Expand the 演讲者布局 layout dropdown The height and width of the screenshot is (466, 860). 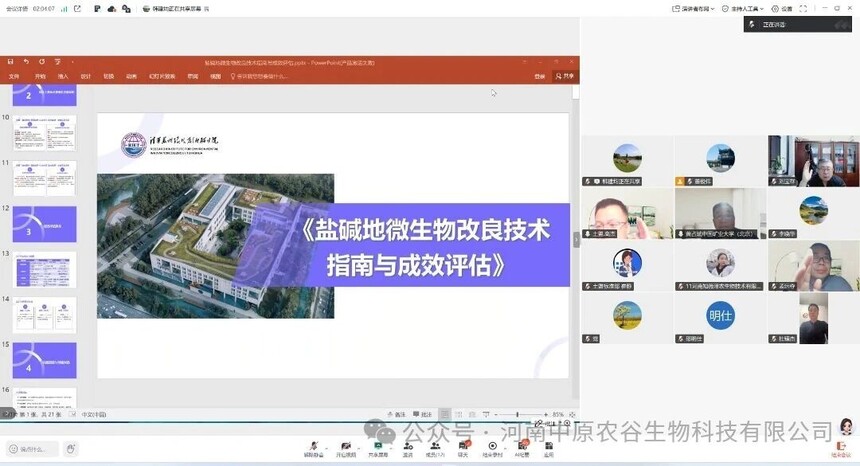(x=693, y=9)
